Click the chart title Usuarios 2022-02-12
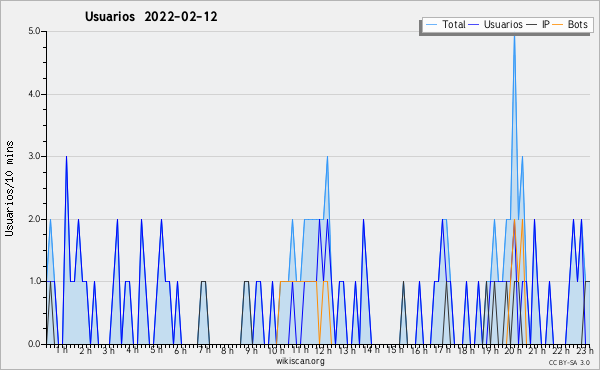The image size is (600, 370). coord(151,16)
